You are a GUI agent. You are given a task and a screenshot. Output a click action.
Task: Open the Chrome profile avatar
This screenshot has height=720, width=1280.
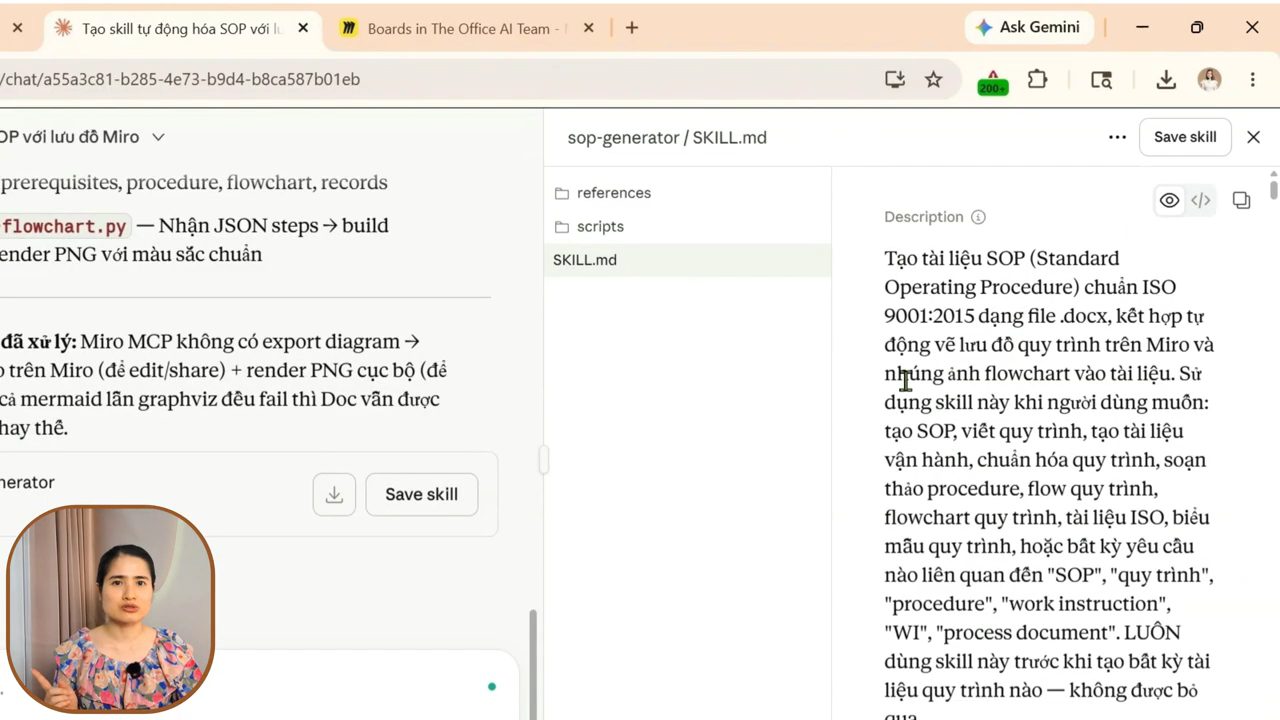tap(1210, 79)
